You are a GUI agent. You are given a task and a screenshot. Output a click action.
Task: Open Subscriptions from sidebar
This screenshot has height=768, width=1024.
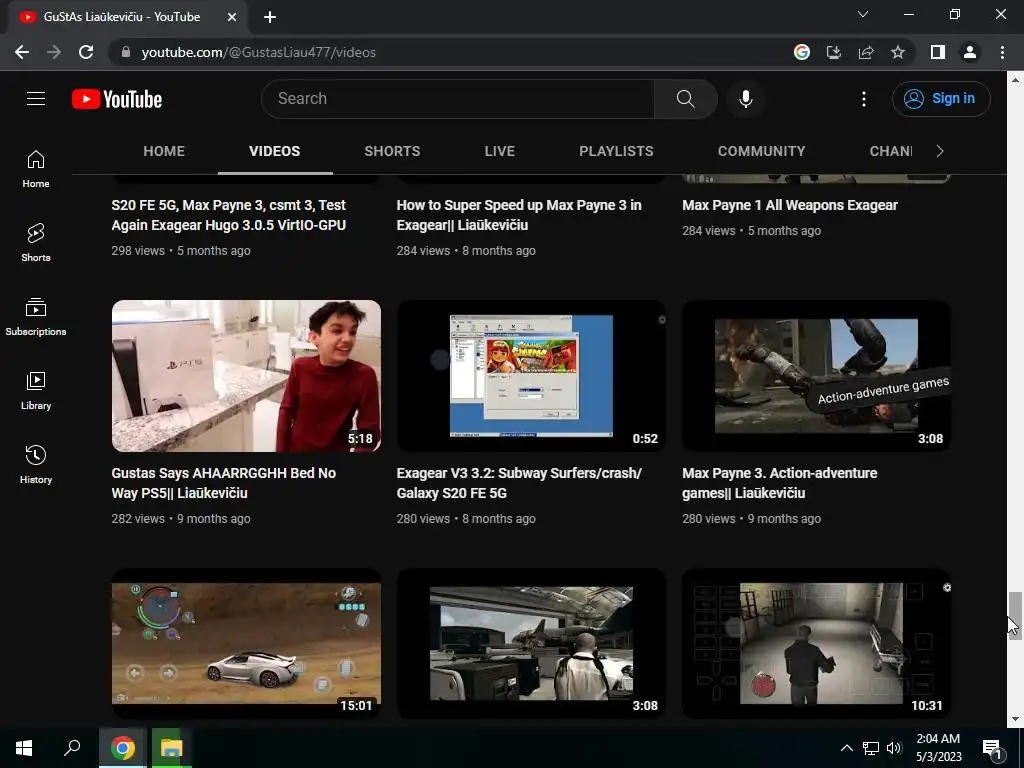36,317
